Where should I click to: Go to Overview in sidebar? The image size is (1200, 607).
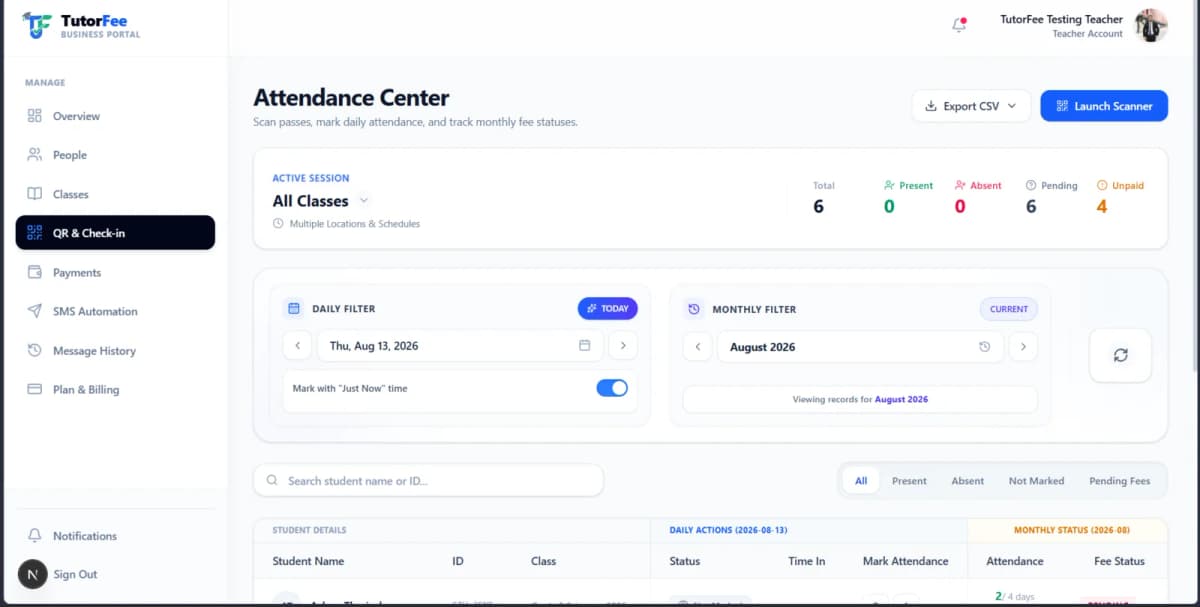115,116
